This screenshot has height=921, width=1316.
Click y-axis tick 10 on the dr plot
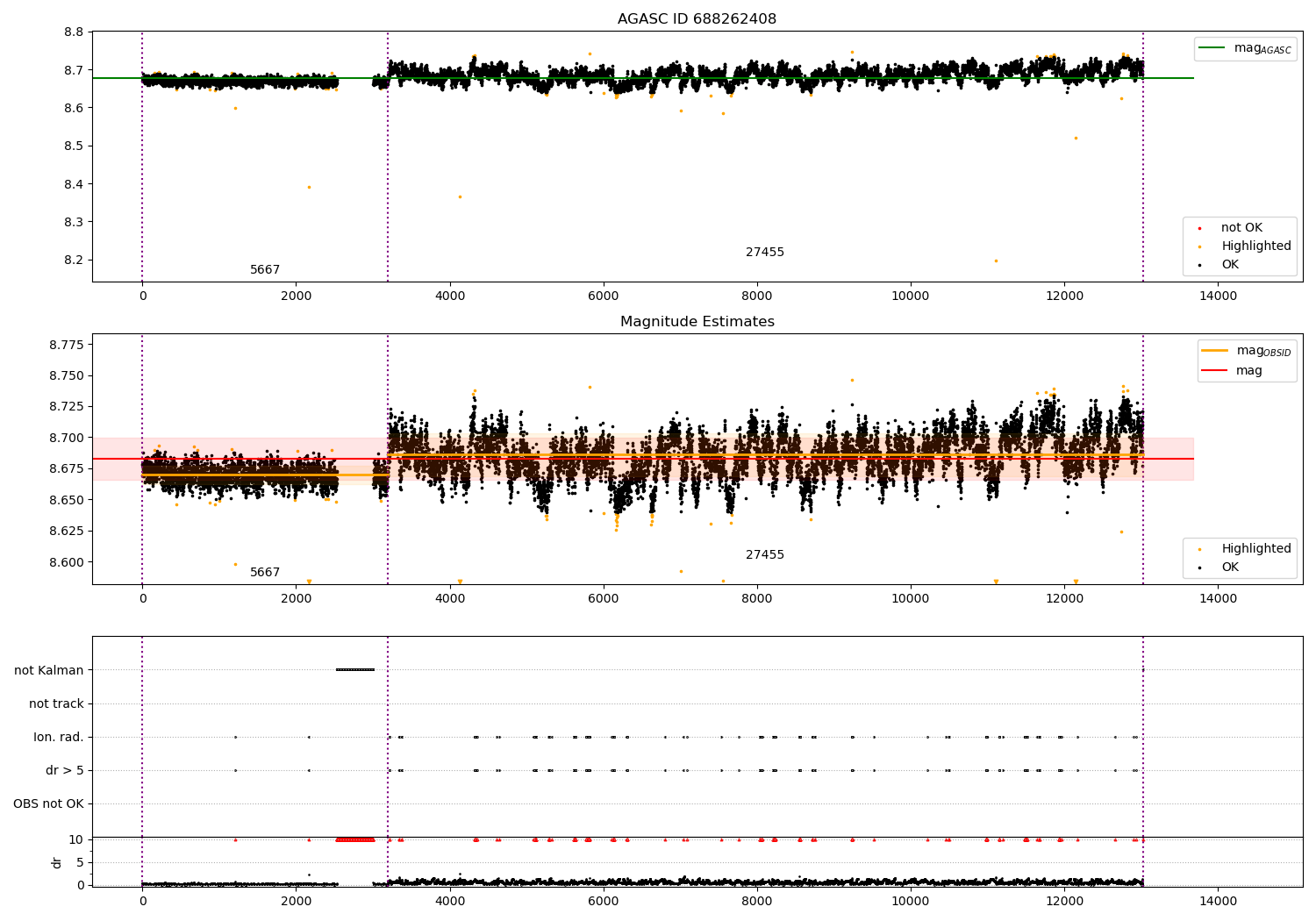coord(77,839)
